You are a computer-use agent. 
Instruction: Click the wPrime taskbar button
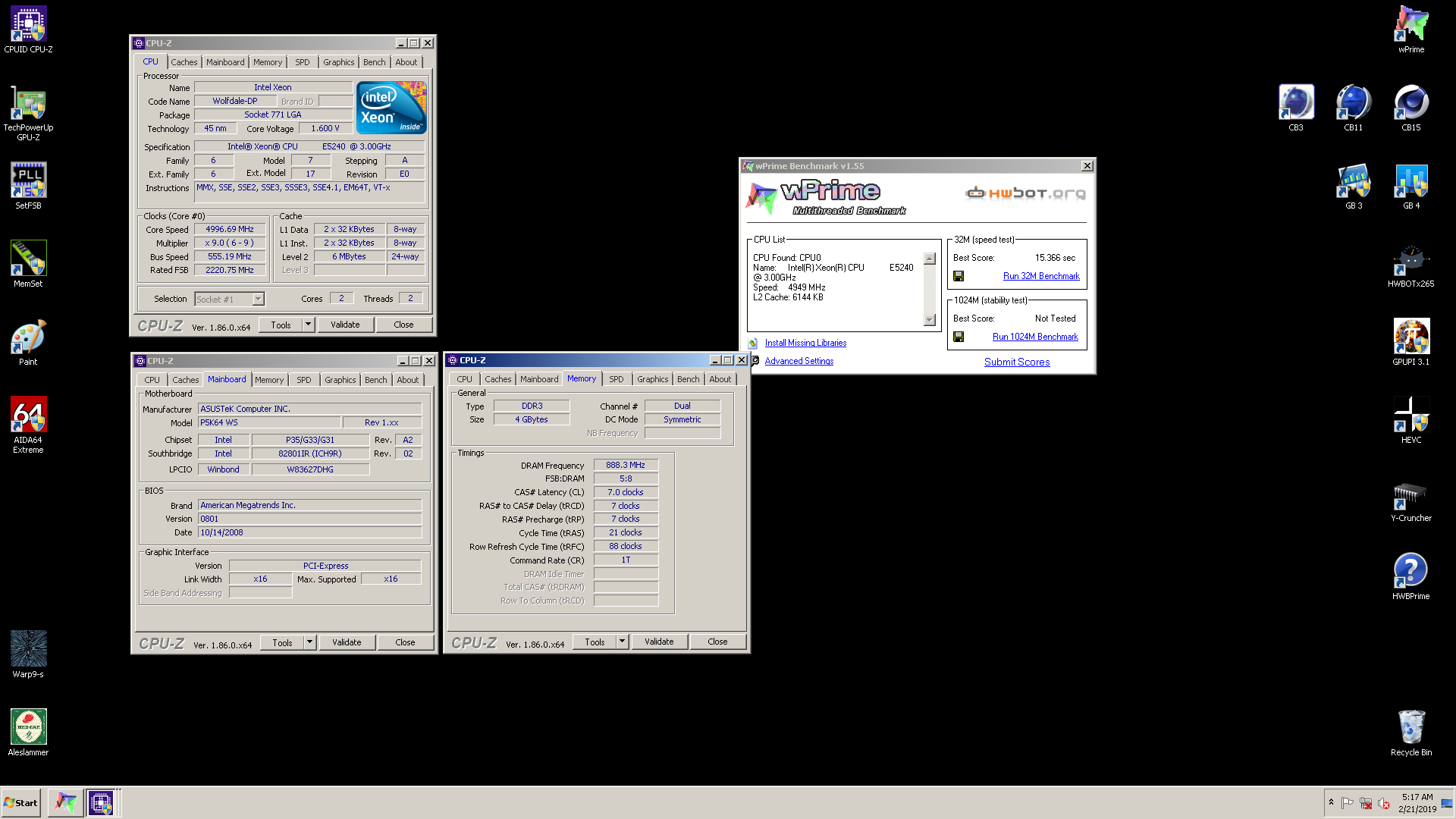coord(66,802)
